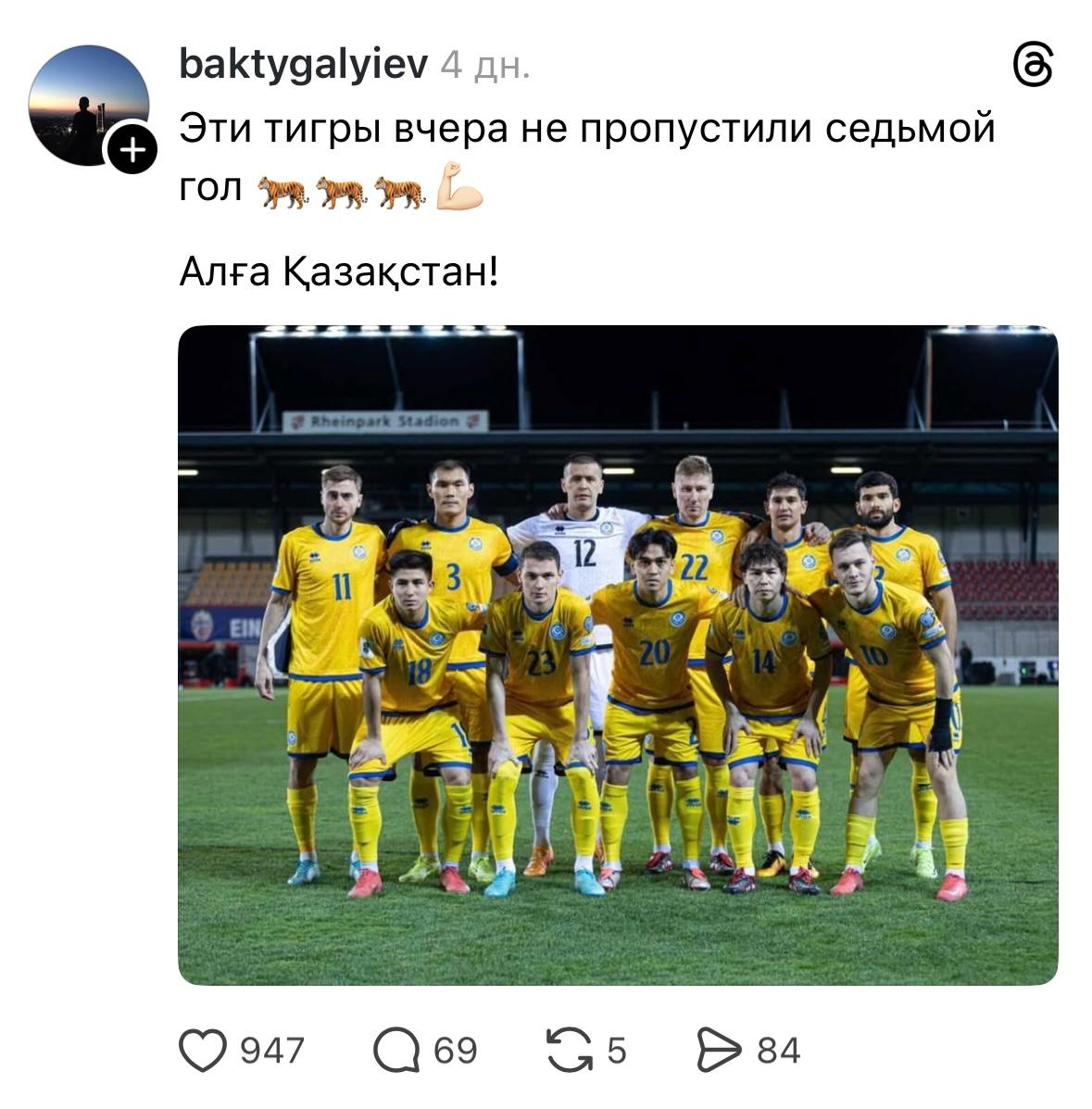Click the '4 дн.' post timestamp
Image resolution: width=1092 pixels, height=1109 pixels.
point(485,66)
